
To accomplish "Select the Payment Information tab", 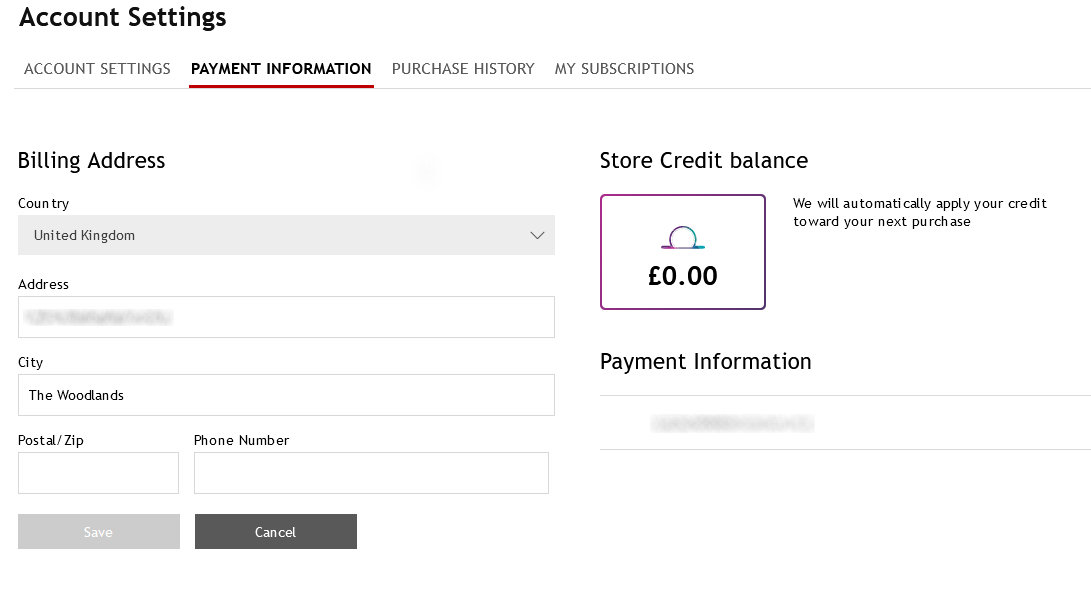I will click(281, 69).
